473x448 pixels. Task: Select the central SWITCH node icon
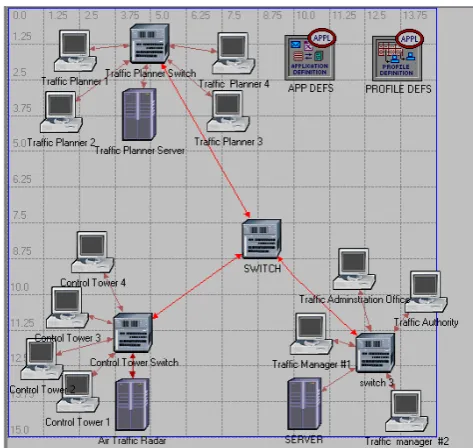(262, 239)
